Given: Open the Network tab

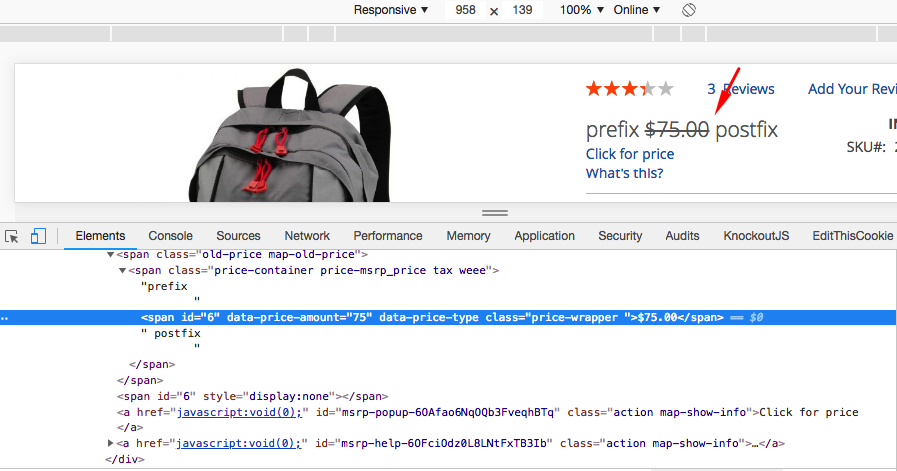Looking at the screenshot, I should click(307, 236).
